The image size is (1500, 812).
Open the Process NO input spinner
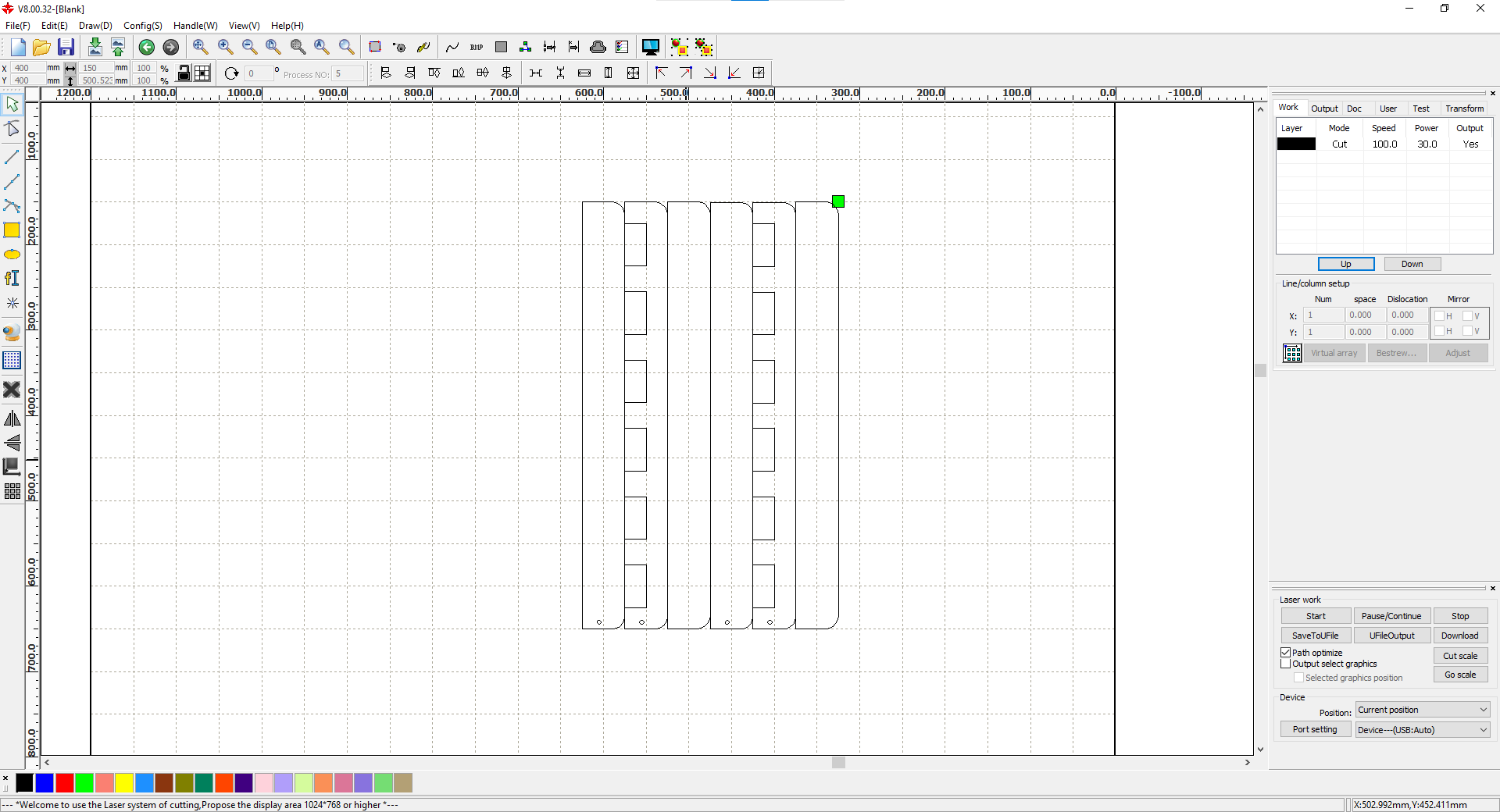[348, 73]
